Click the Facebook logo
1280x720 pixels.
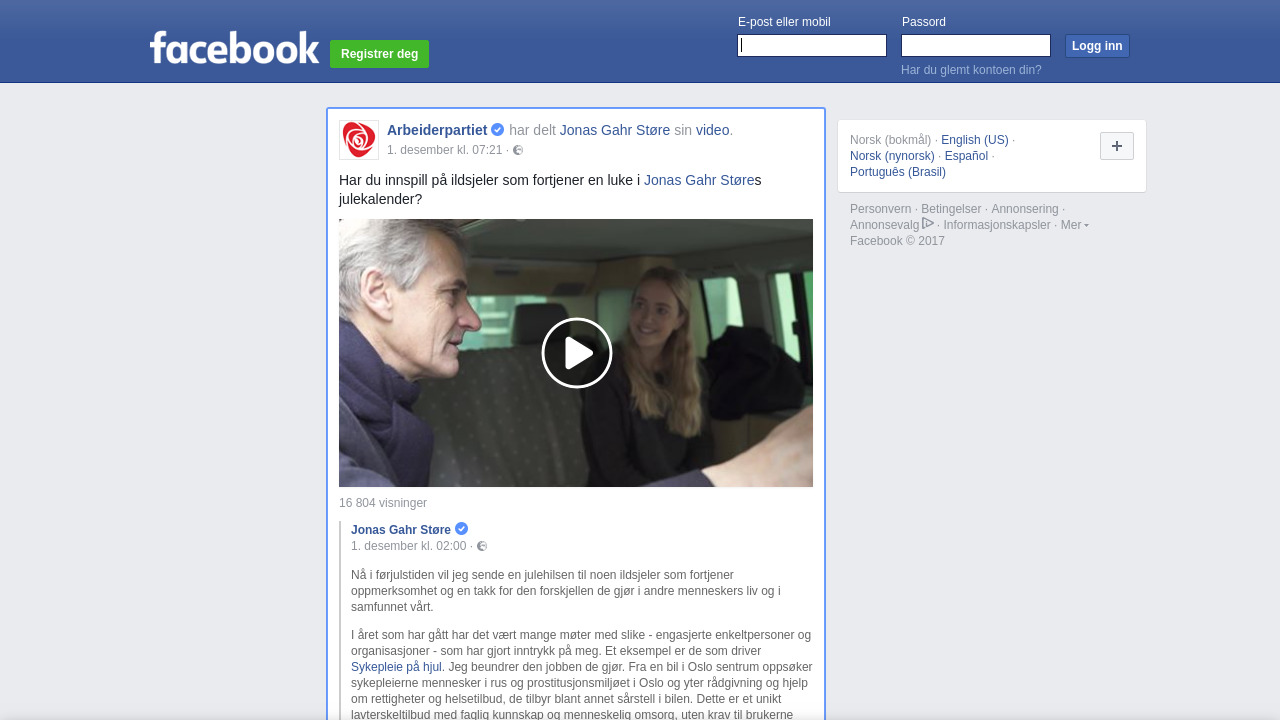[234, 47]
